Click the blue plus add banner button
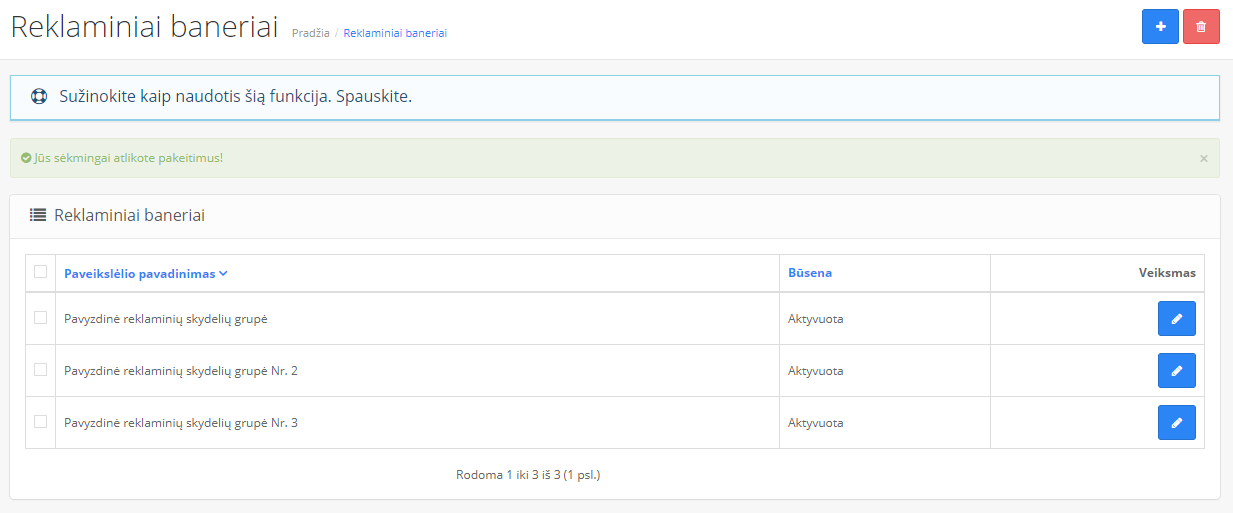This screenshot has height=513, width=1233. [1160, 27]
